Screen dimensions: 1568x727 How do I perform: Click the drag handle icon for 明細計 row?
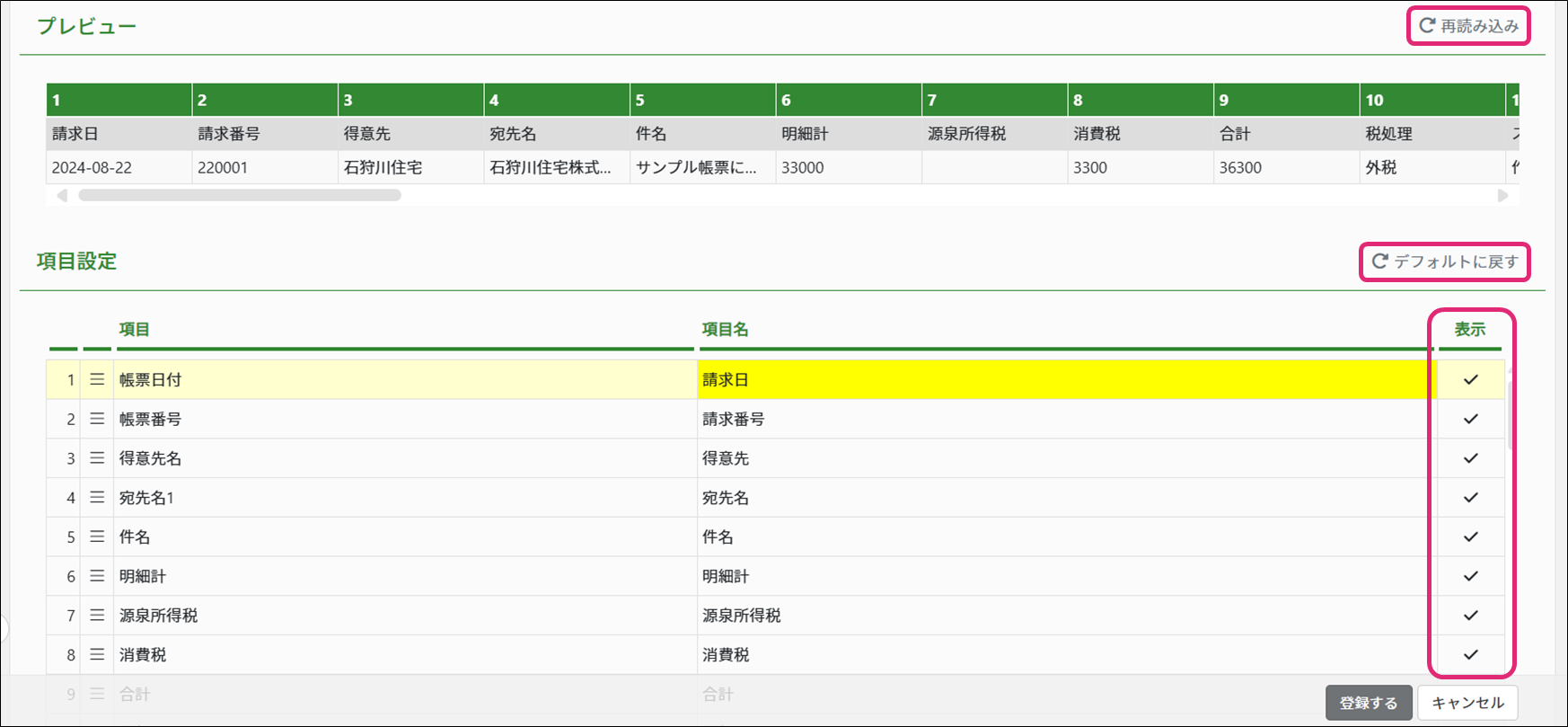click(97, 576)
